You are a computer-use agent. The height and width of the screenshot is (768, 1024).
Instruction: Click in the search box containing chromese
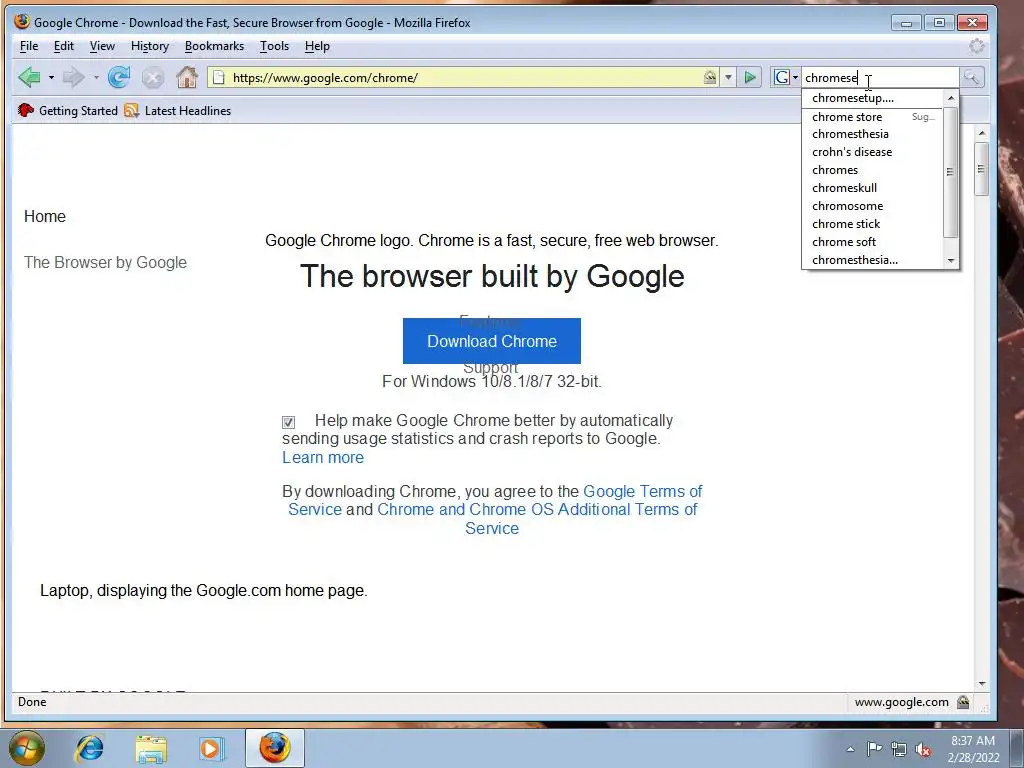[879, 78]
